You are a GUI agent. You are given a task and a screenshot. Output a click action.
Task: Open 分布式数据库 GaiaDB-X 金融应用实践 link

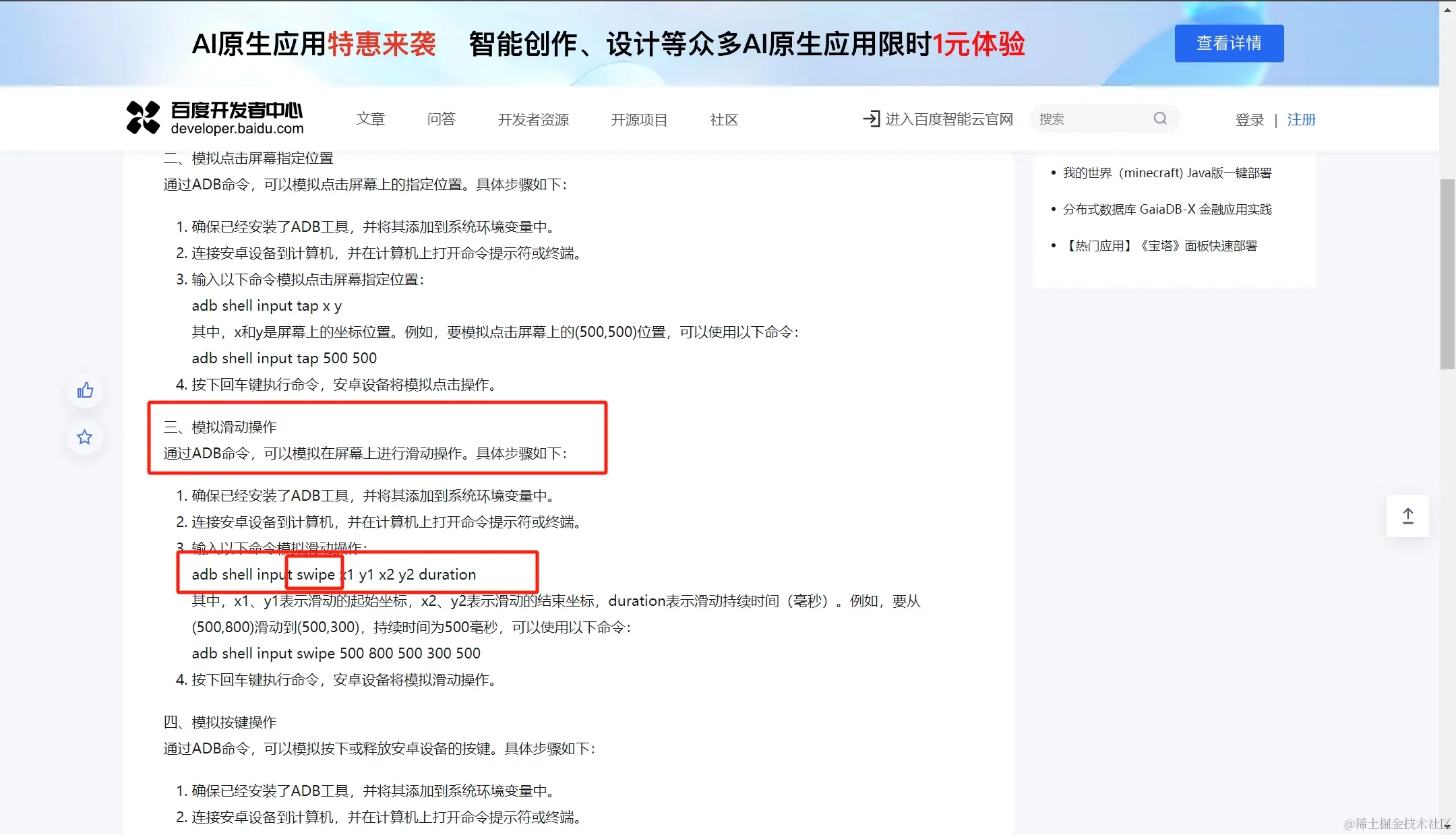pos(1167,210)
